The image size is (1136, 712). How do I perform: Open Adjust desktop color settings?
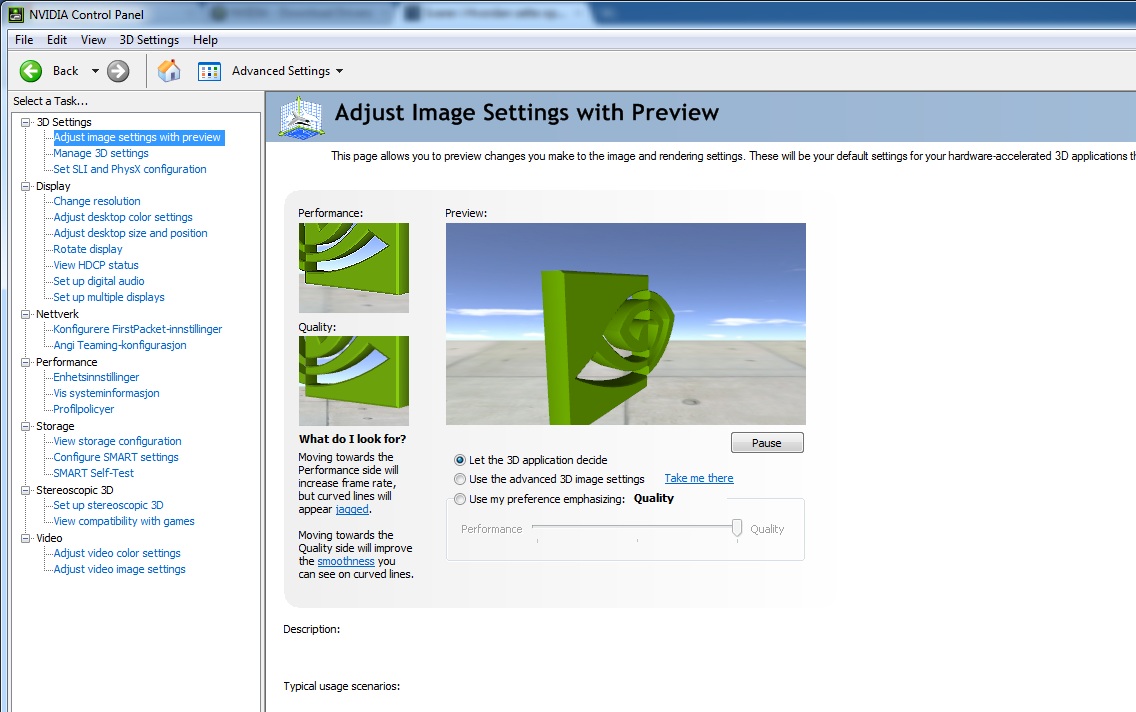tap(122, 217)
